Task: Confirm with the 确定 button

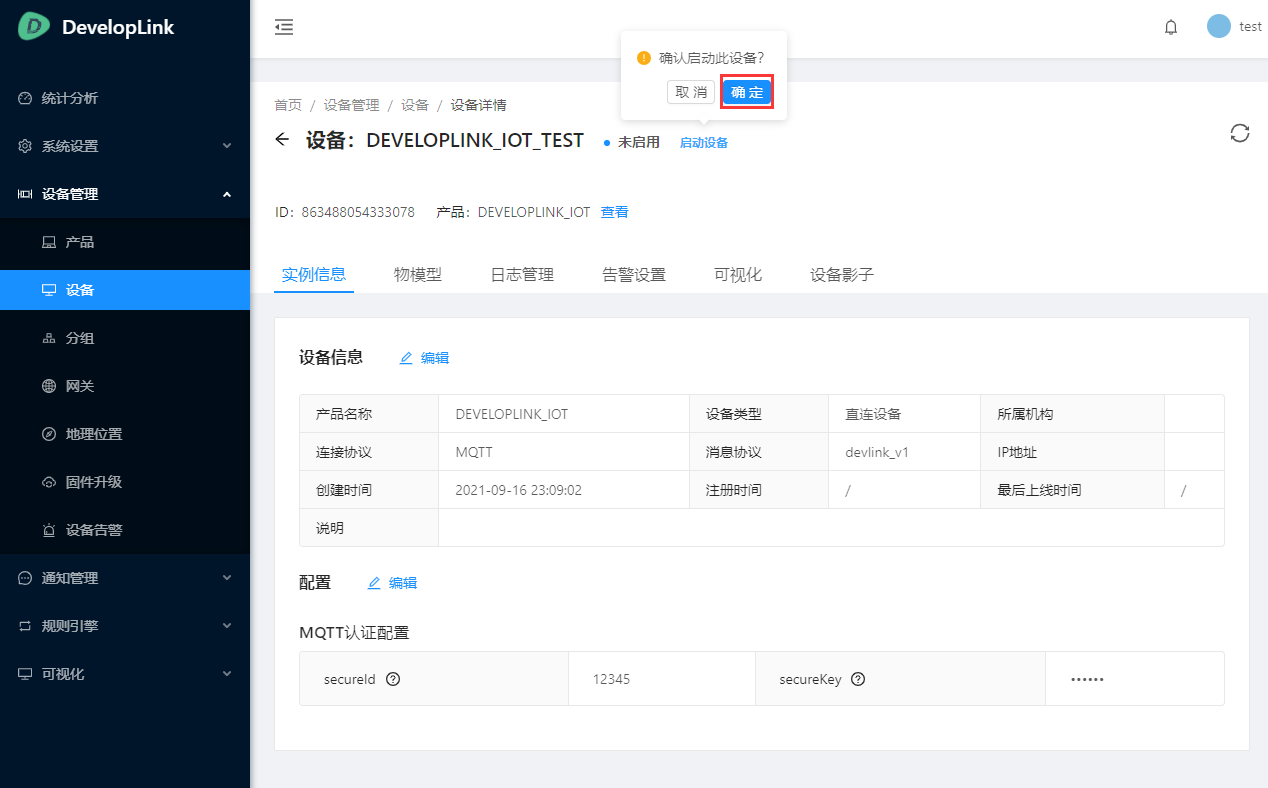Action: coord(747,92)
